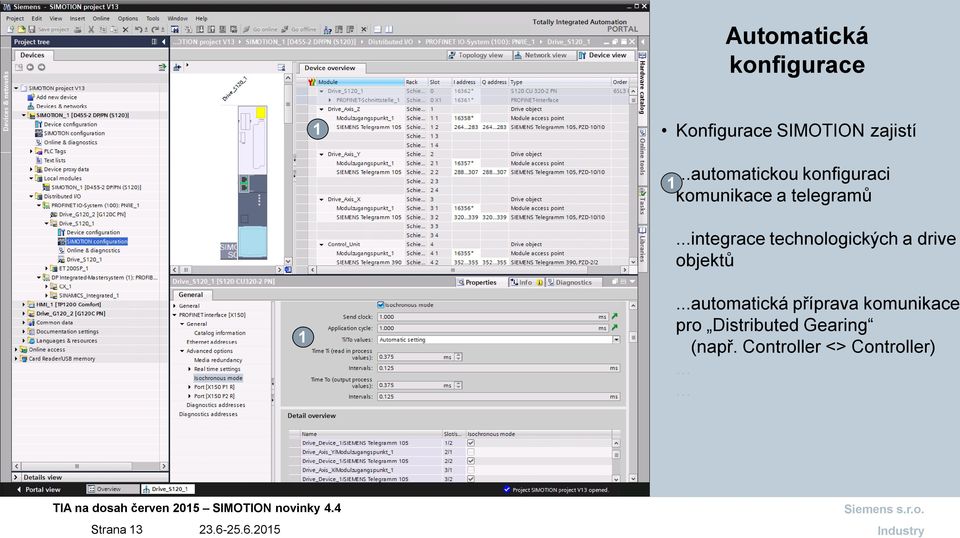This screenshot has height=538, width=960.
Task: Open the Ti/To values dropdown
Action: (x=615, y=339)
